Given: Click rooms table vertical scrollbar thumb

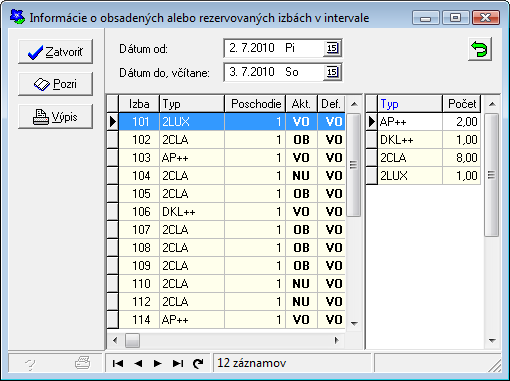Looking at the screenshot, I should click(x=354, y=165).
